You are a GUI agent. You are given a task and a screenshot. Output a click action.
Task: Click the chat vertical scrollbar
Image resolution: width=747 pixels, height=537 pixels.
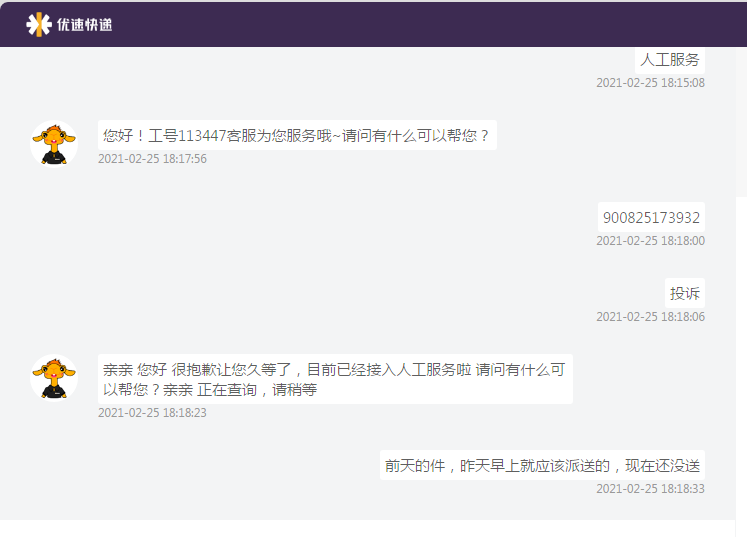[741, 122]
